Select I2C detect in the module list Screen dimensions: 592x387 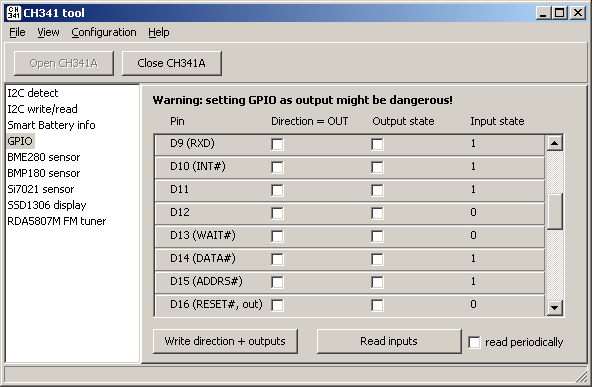point(32,93)
